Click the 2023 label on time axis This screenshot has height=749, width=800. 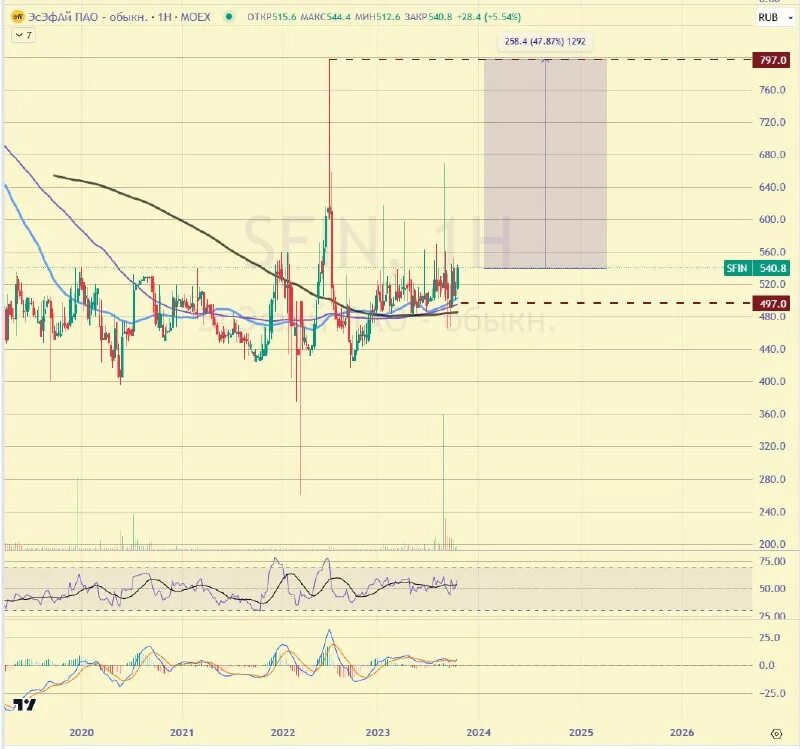[x=378, y=733]
